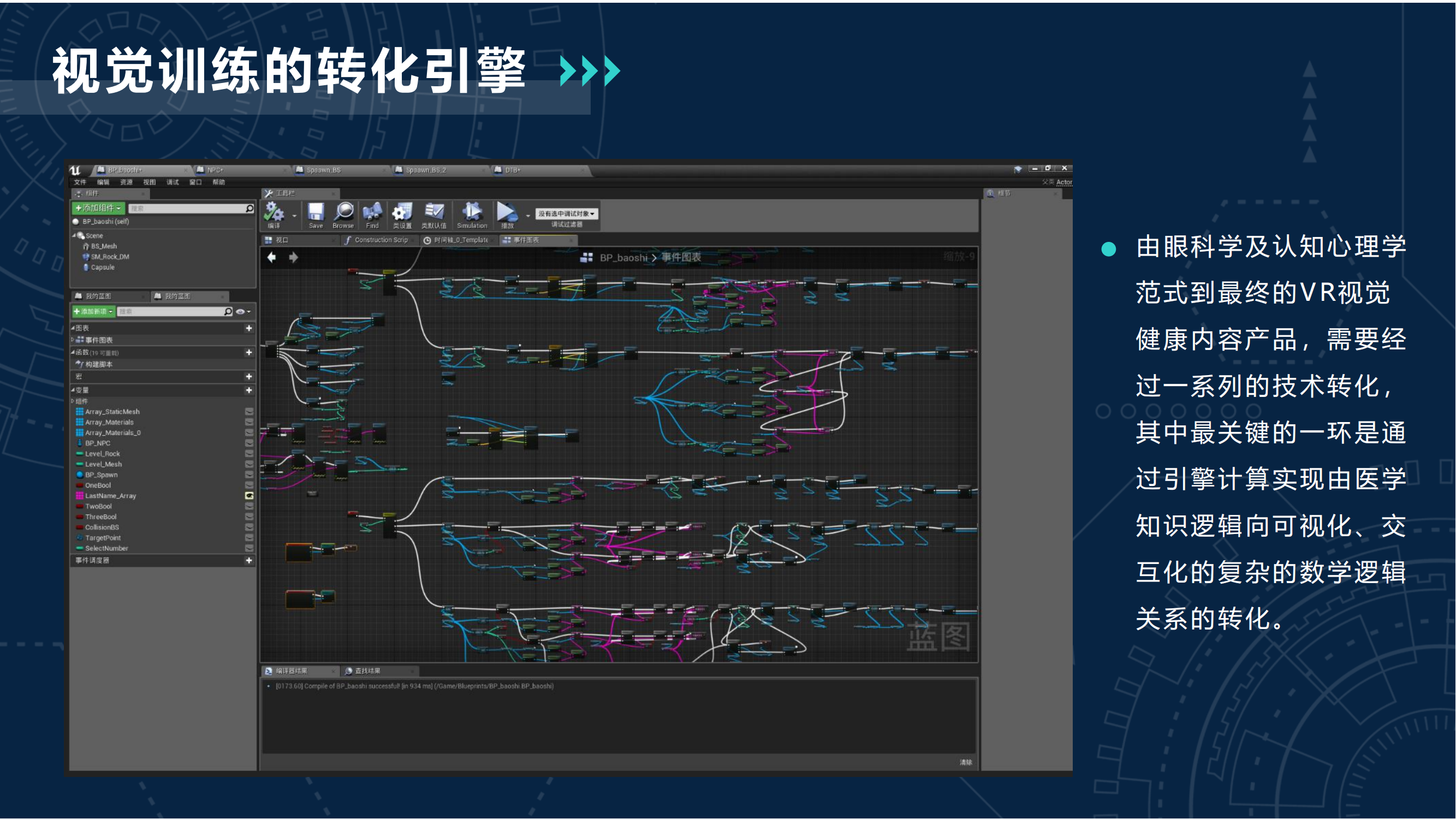Collapse the Functions (函数) section
Image resolution: width=1456 pixels, height=819 pixels.
coord(73,352)
